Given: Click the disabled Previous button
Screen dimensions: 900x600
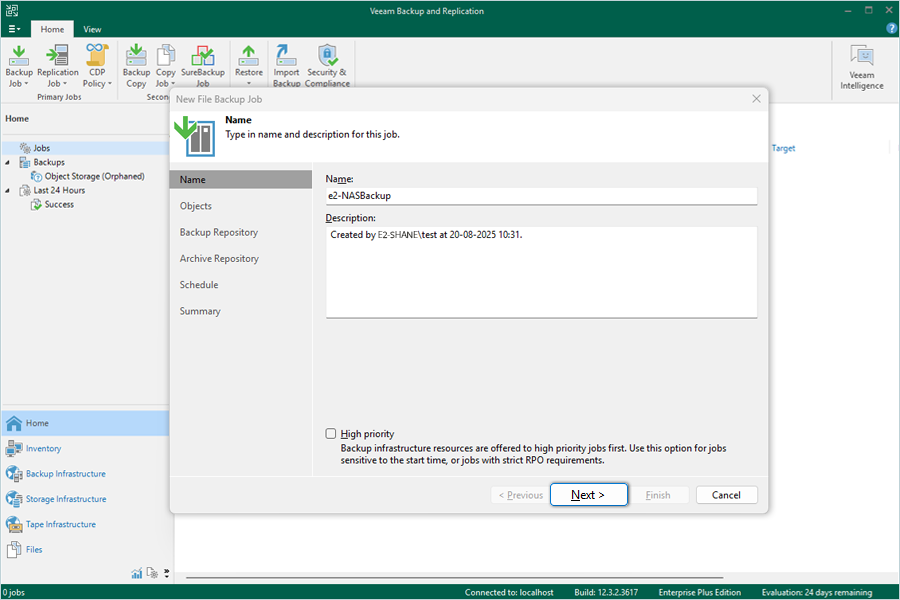Looking at the screenshot, I should pyautogui.click(x=521, y=495).
